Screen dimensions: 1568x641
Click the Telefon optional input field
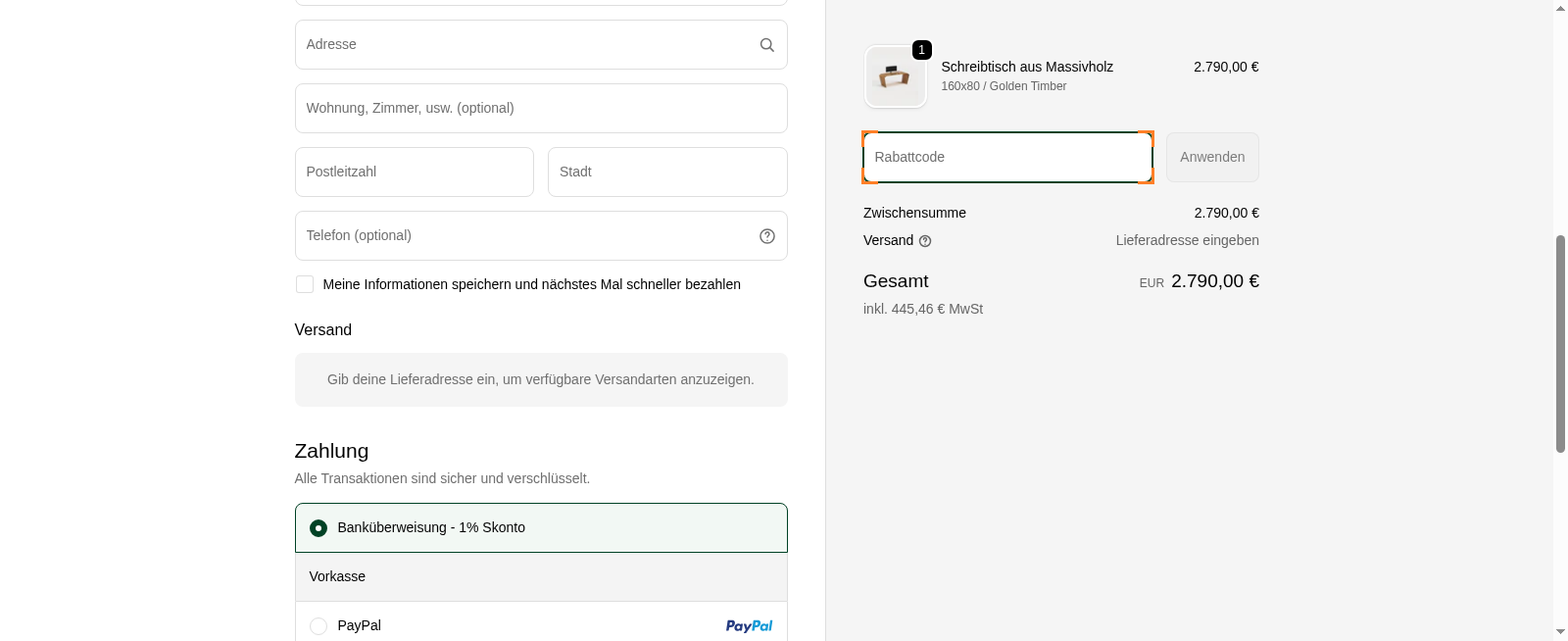[541, 235]
